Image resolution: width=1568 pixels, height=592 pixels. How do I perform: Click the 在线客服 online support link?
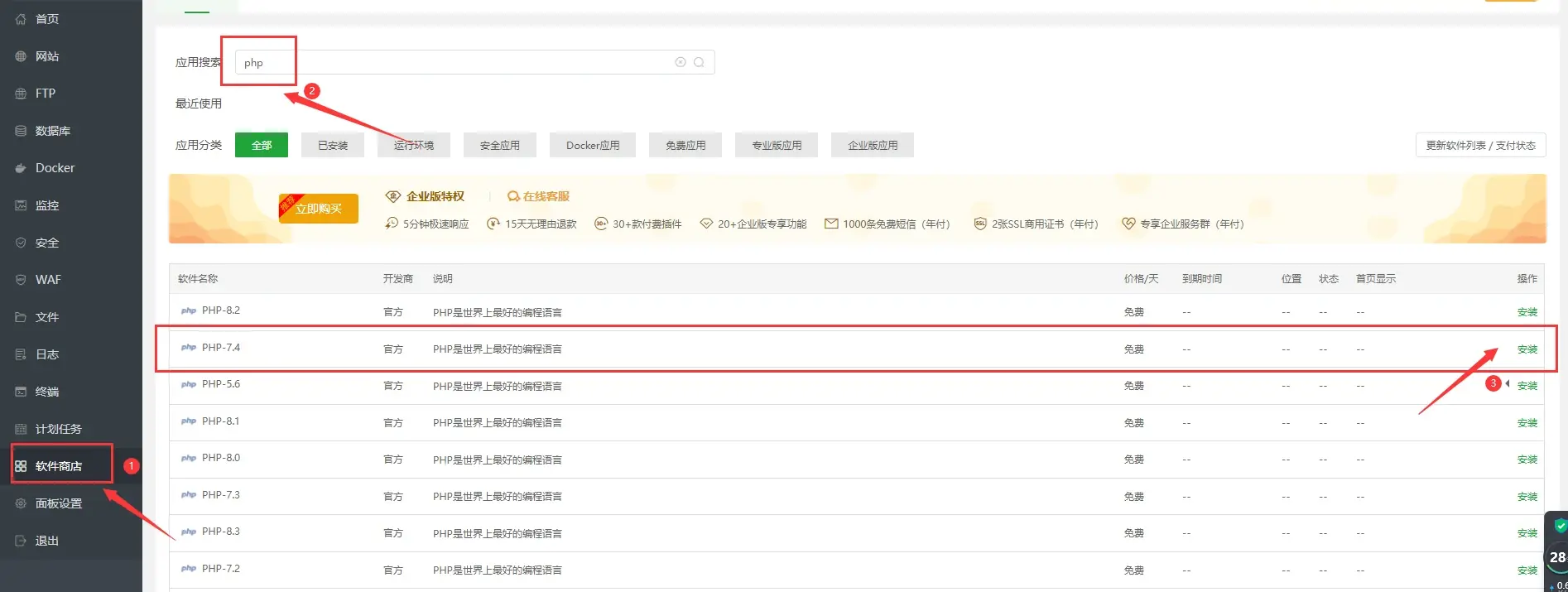point(546,196)
